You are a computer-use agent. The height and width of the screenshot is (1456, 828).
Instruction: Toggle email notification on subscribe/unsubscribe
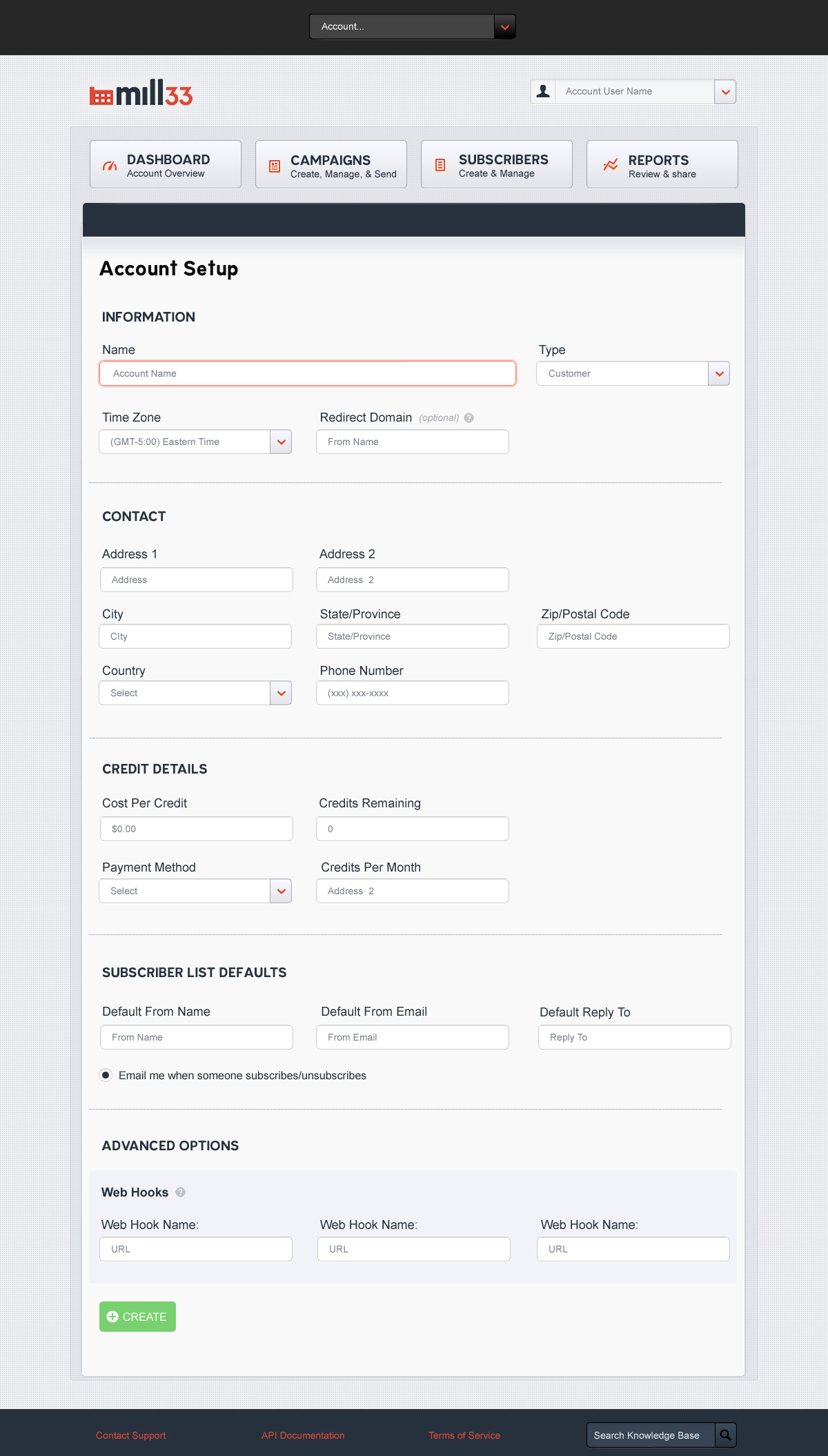pos(106,1075)
